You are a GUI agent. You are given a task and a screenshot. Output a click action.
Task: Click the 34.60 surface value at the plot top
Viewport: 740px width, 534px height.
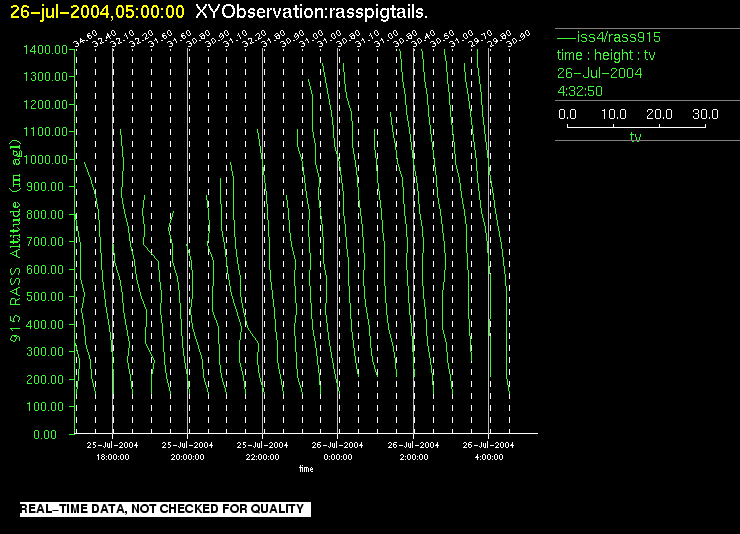pyautogui.click(x=85, y=39)
